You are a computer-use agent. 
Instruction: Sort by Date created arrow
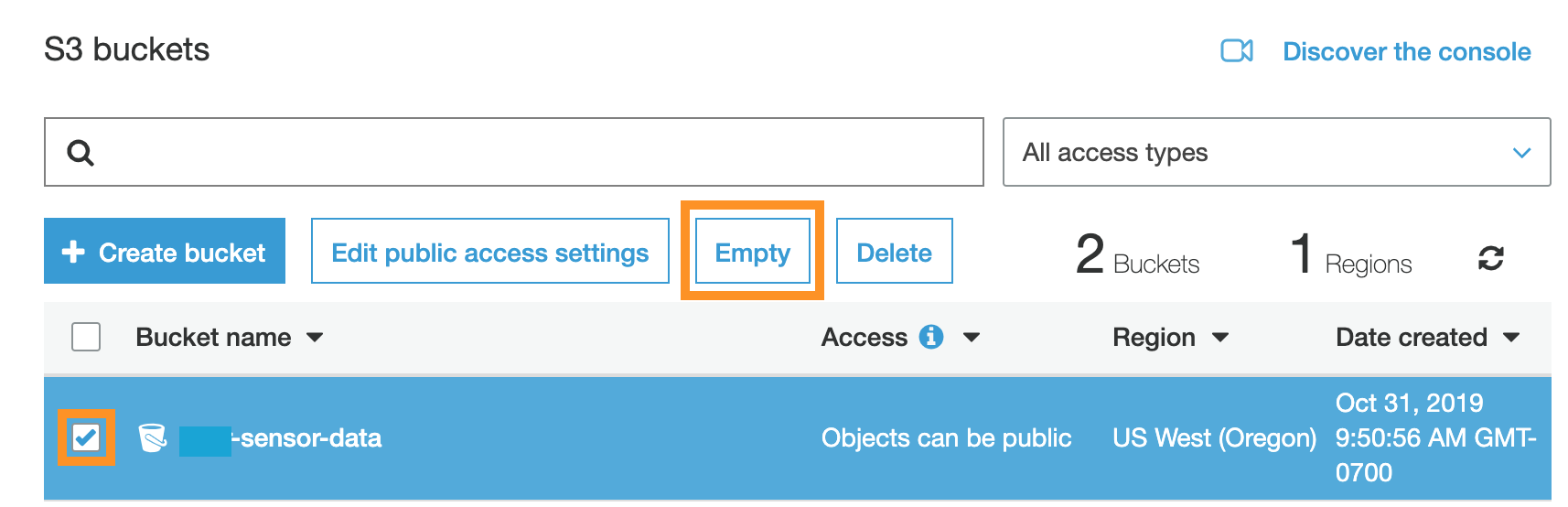(1511, 338)
